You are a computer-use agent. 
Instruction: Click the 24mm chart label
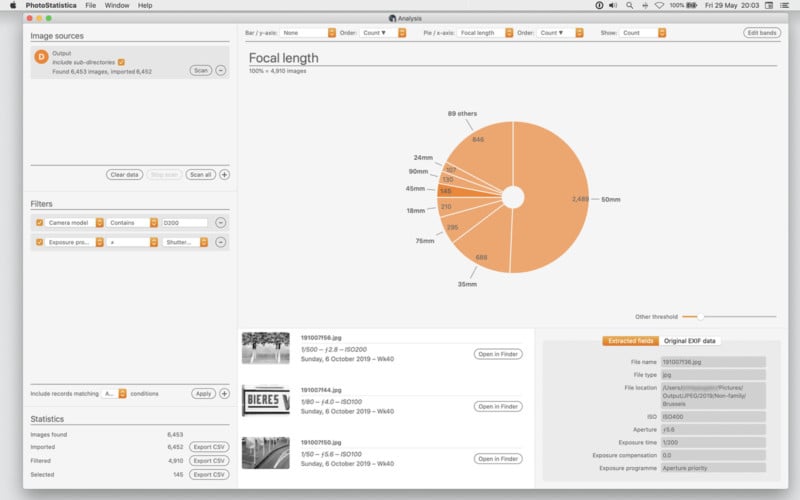(423, 158)
